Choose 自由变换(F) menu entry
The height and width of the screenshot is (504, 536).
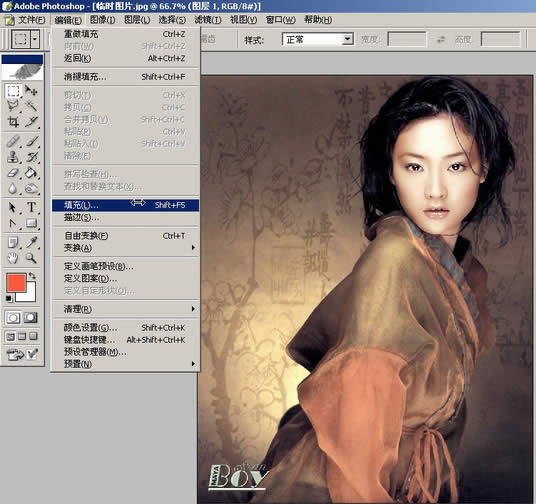[x=125, y=236]
